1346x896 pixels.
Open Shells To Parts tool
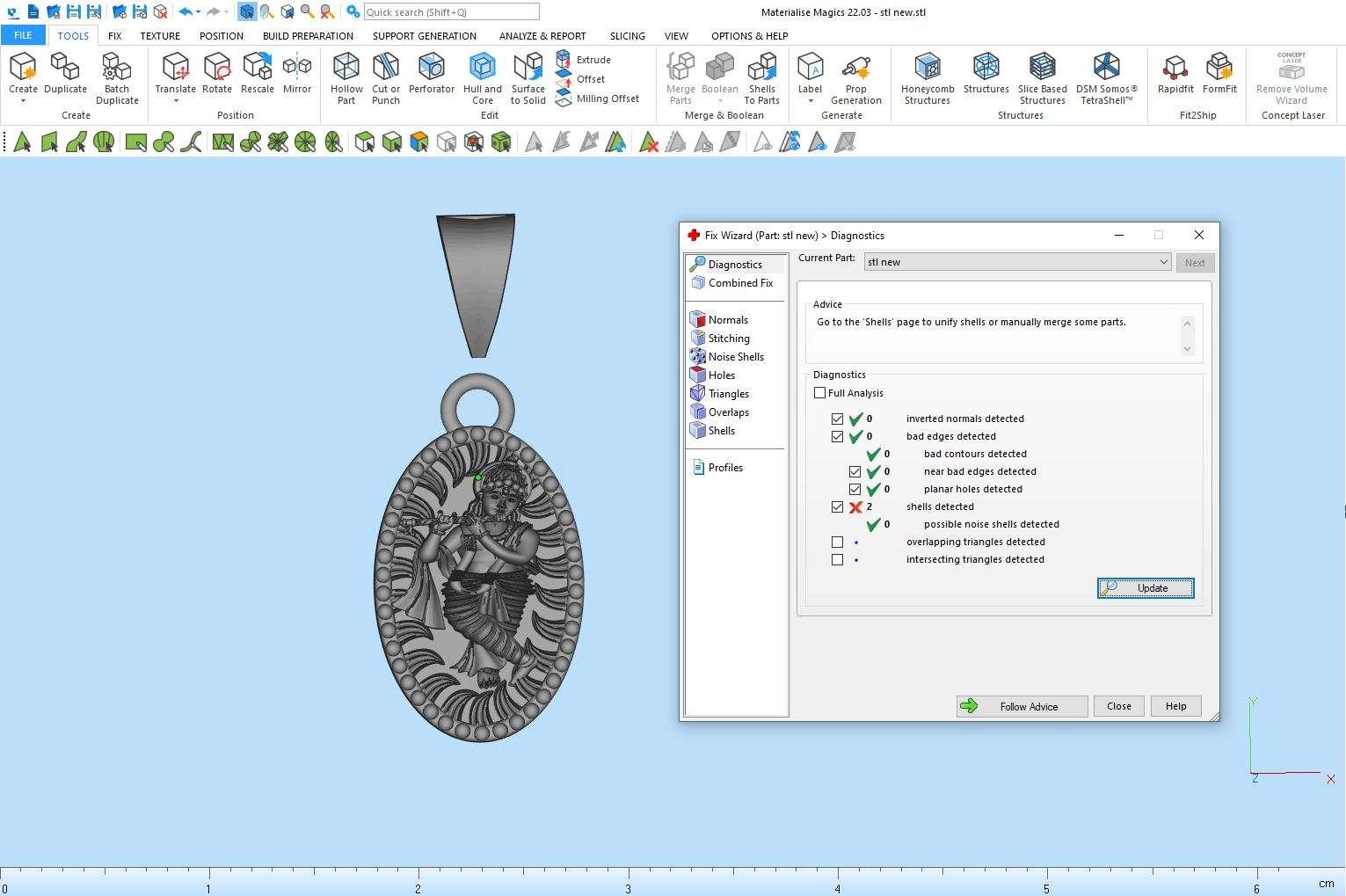point(761,77)
